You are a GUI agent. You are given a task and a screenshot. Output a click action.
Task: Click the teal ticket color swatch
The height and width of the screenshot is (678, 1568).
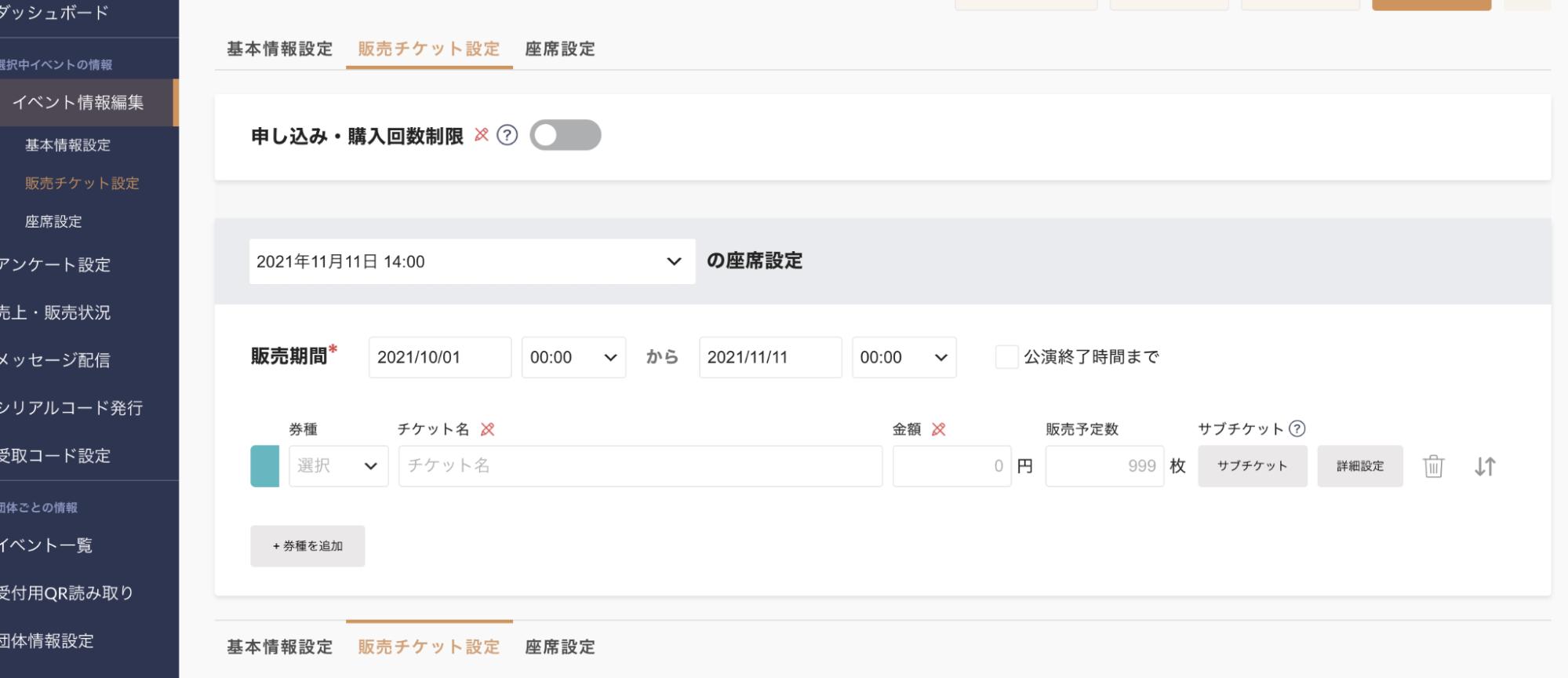point(265,466)
